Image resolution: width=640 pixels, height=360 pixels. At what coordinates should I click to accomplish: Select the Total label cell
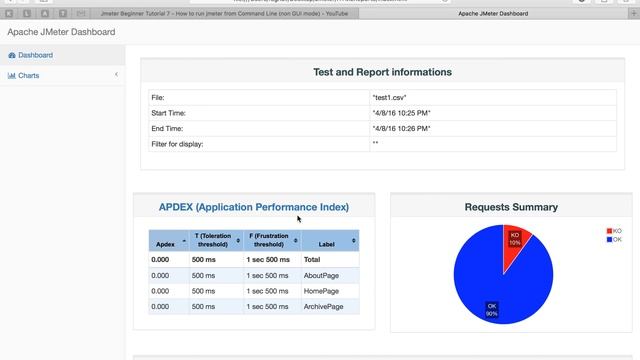[x=330, y=260]
